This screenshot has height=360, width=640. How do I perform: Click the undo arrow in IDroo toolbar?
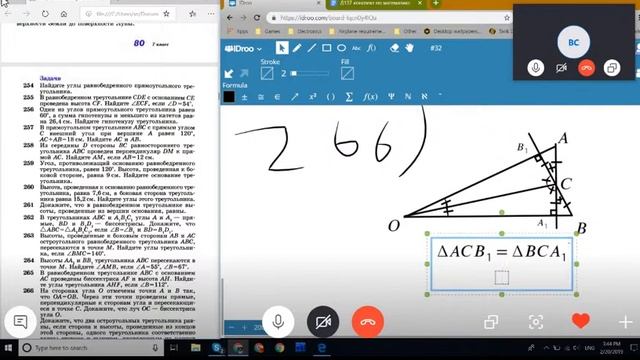pos(229,73)
